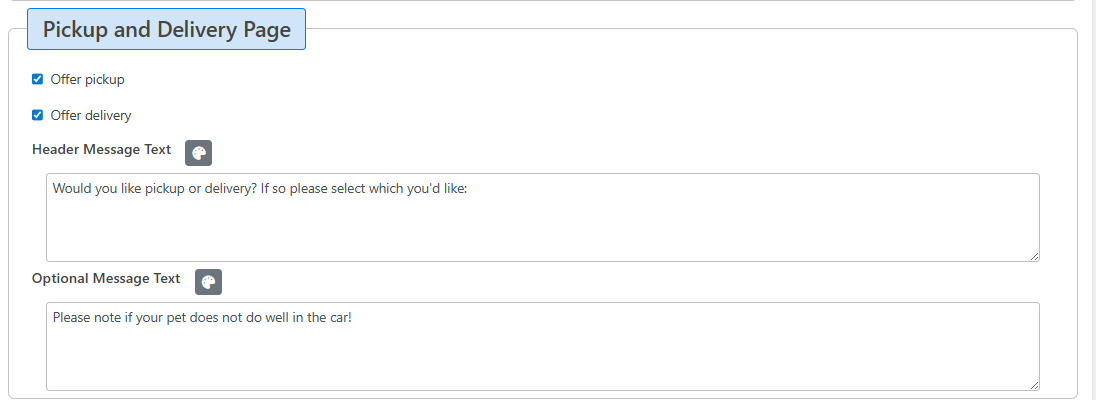Screen dimensions: 1096x400
Task: Focus the Optional Message Text textarea
Action: click(542, 356)
